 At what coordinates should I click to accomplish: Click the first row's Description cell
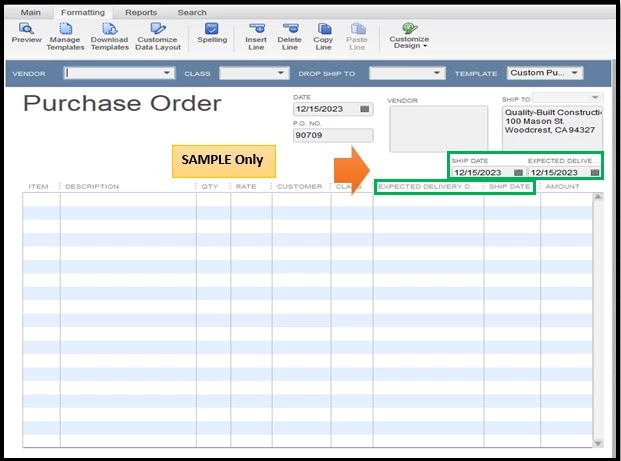[128, 200]
